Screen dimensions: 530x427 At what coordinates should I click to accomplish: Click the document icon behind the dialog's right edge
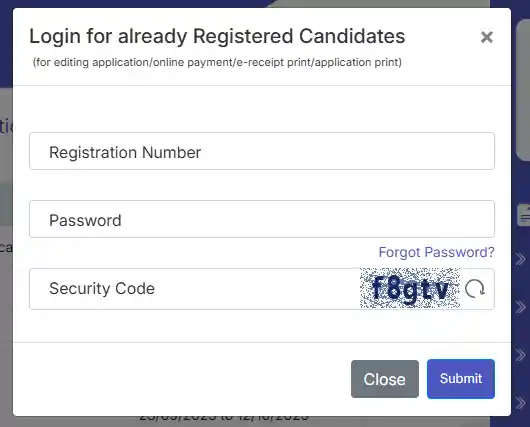[x=524, y=215]
